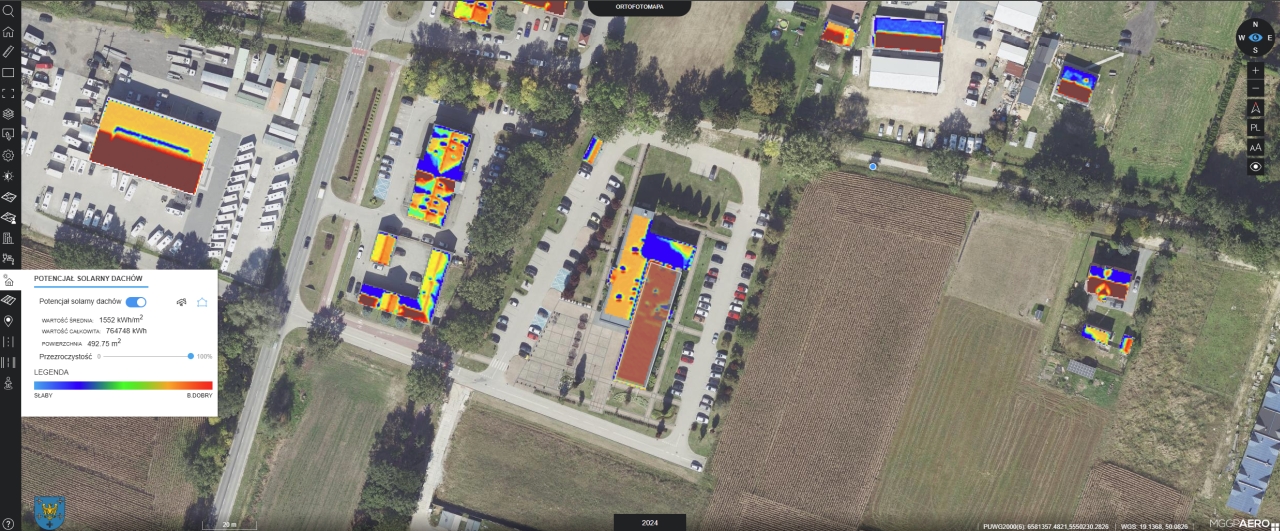Click the POTENCJAŁ SOLARNY DACHÓW tab header
Screen dimensions: 1280x531
88,278
